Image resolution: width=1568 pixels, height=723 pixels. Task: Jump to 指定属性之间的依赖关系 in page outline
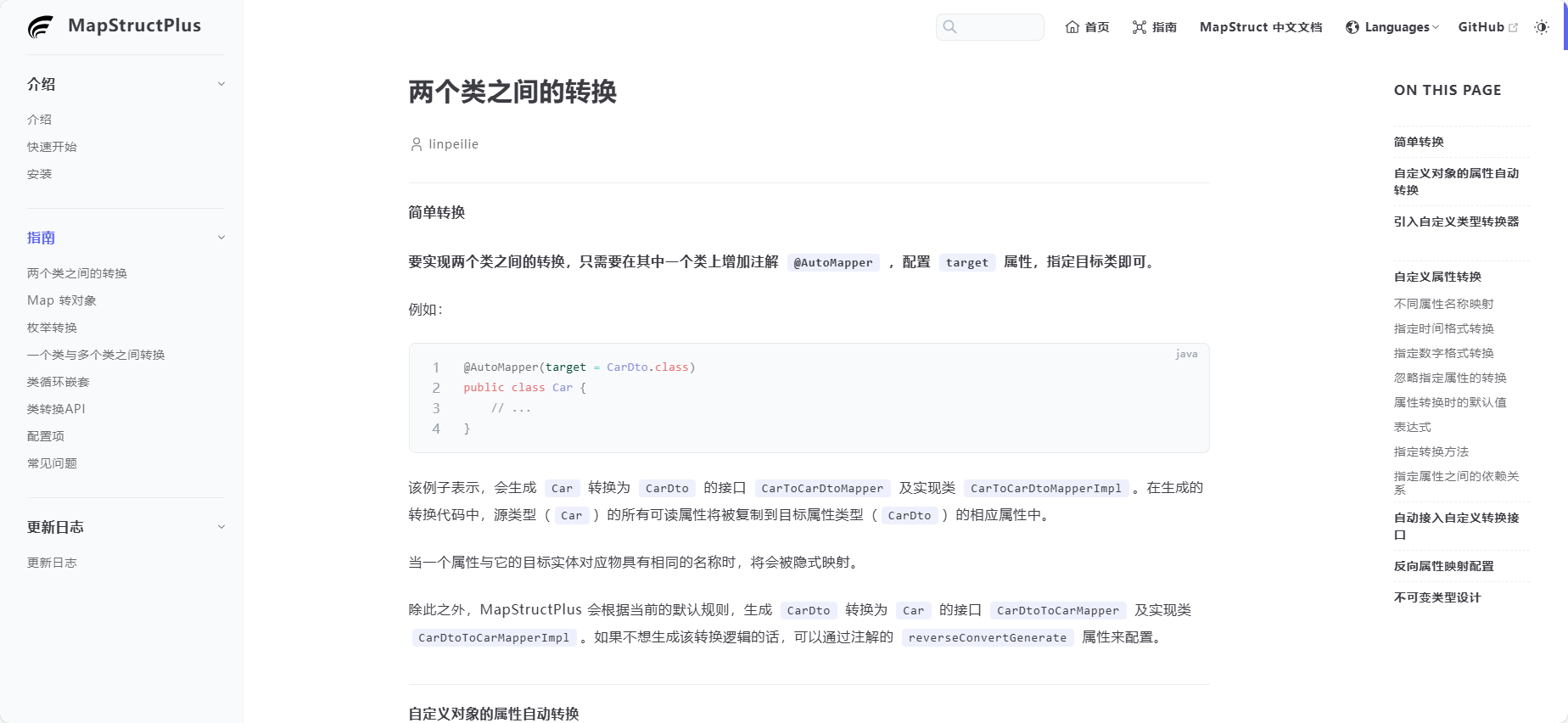(1457, 483)
